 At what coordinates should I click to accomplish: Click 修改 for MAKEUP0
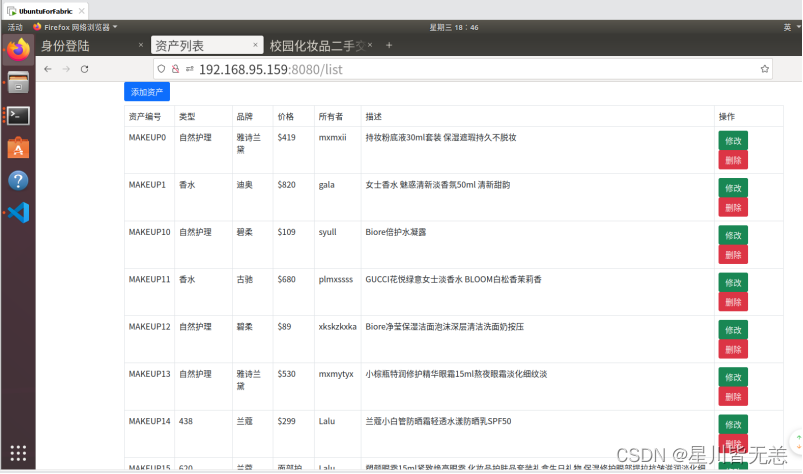pyautogui.click(x=733, y=141)
